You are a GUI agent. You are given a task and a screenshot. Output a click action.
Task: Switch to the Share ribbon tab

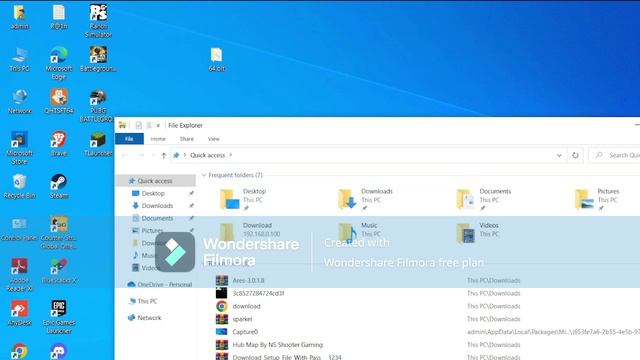coord(187,139)
